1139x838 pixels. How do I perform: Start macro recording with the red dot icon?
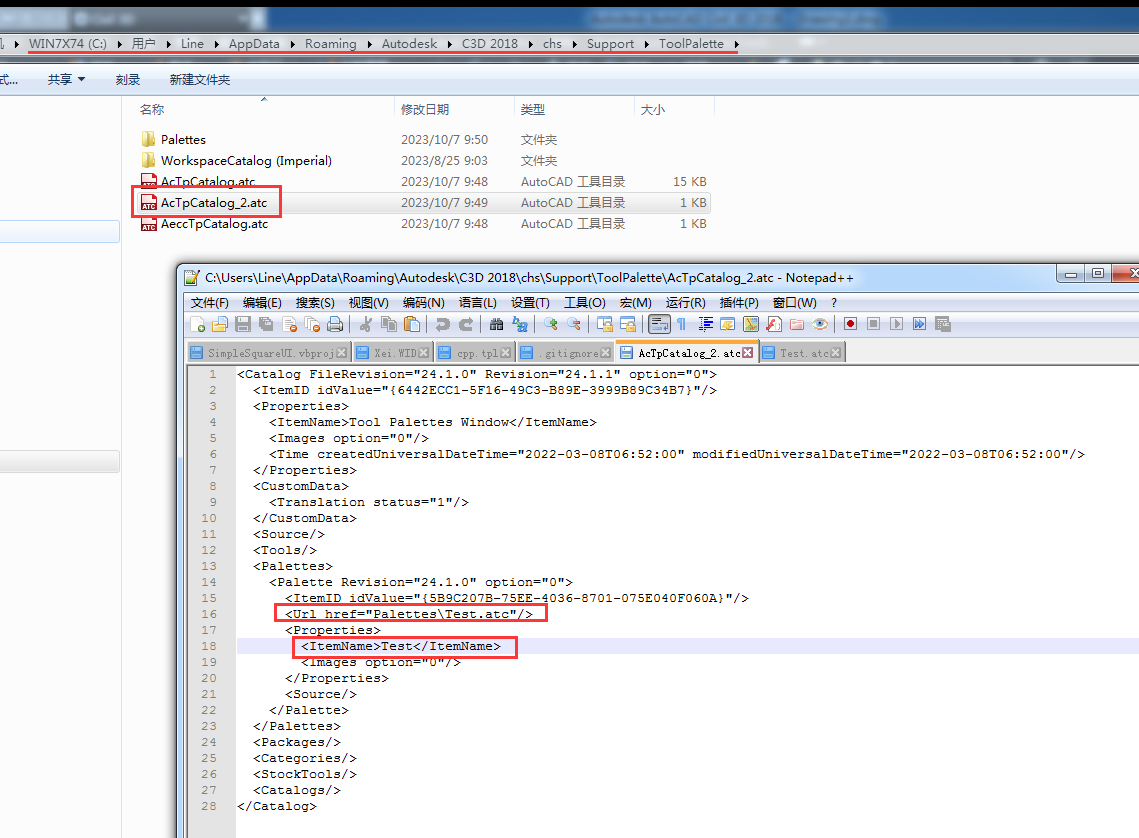[850, 324]
